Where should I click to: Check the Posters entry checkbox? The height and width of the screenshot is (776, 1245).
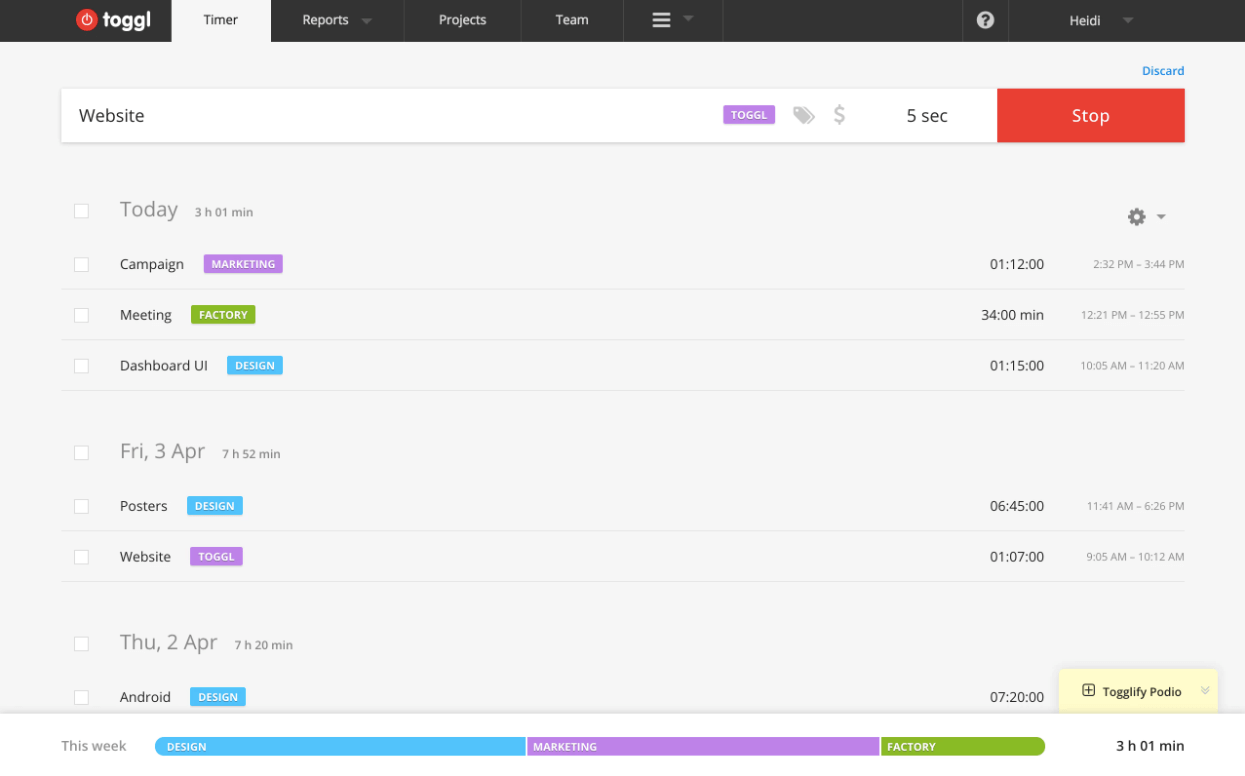(81, 507)
